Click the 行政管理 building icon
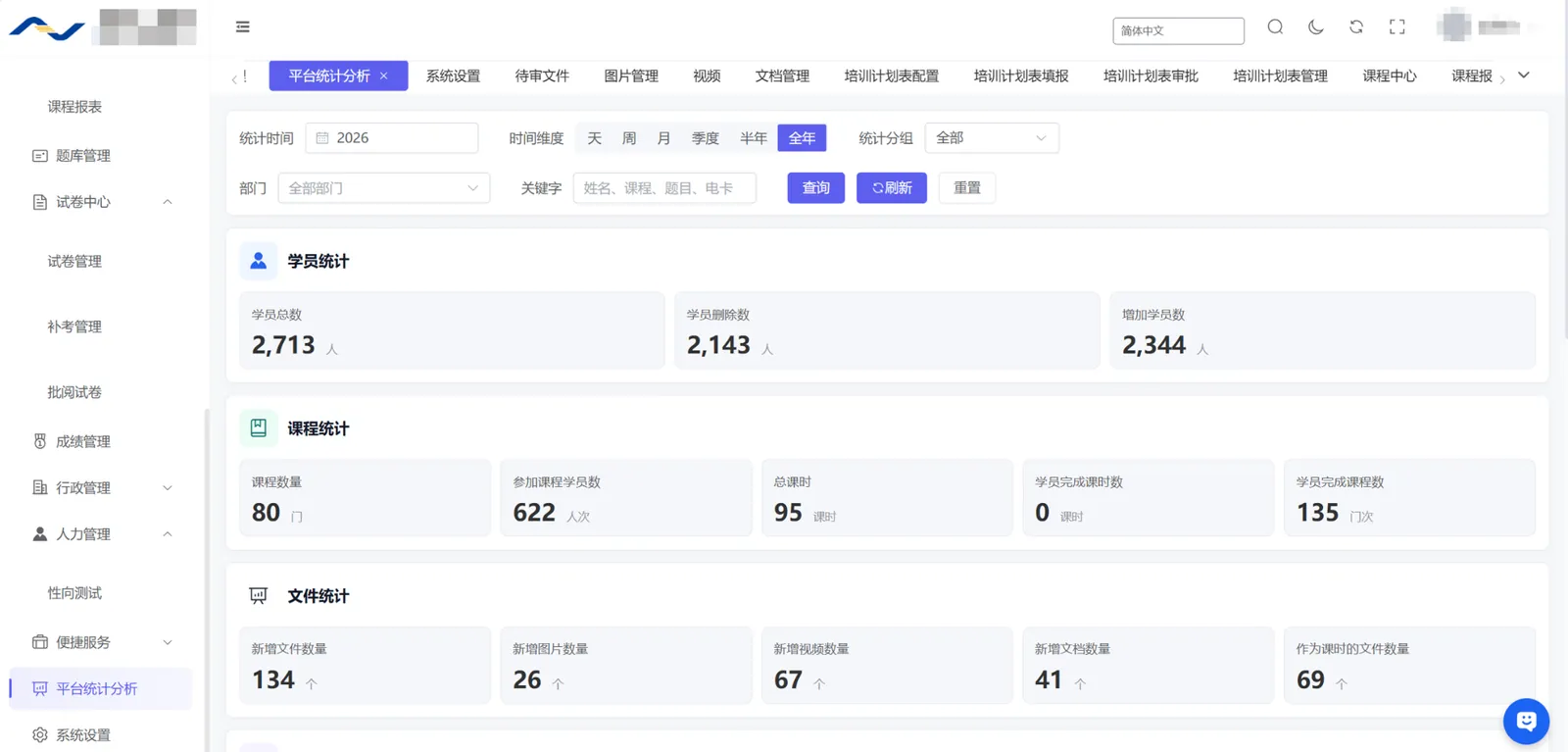The height and width of the screenshot is (752, 1568). [40, 487]
